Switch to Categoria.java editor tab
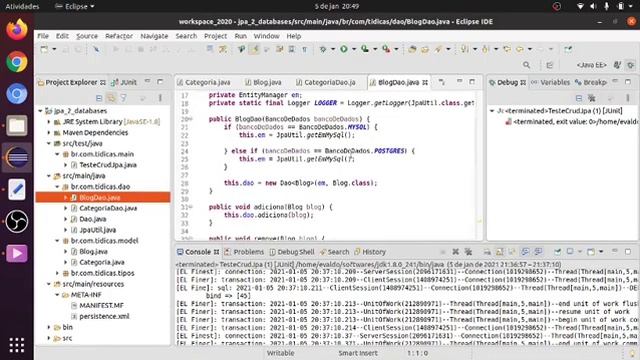This screenshot has width=640, height=360. point(203,82)
